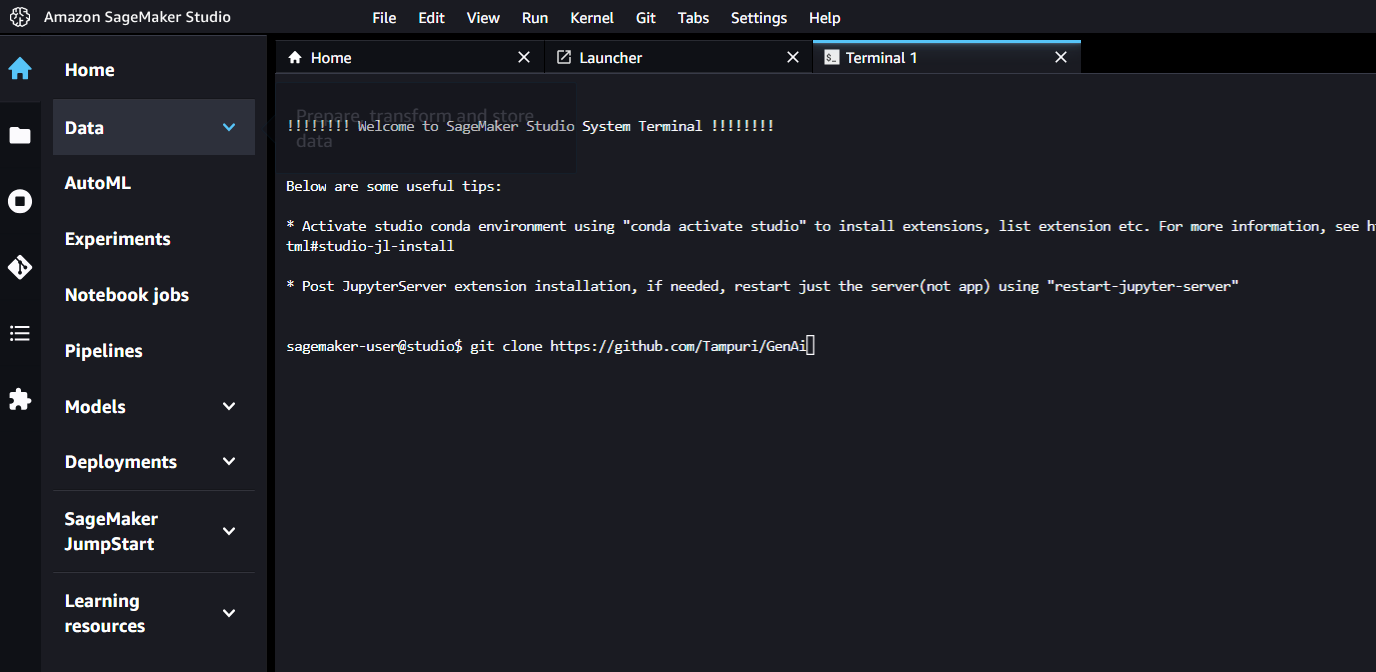The width and height of the screenshot is (1376, 672).
Task: Click the Terminal 1 tab's terminal icon
Action: pos(831,57)
